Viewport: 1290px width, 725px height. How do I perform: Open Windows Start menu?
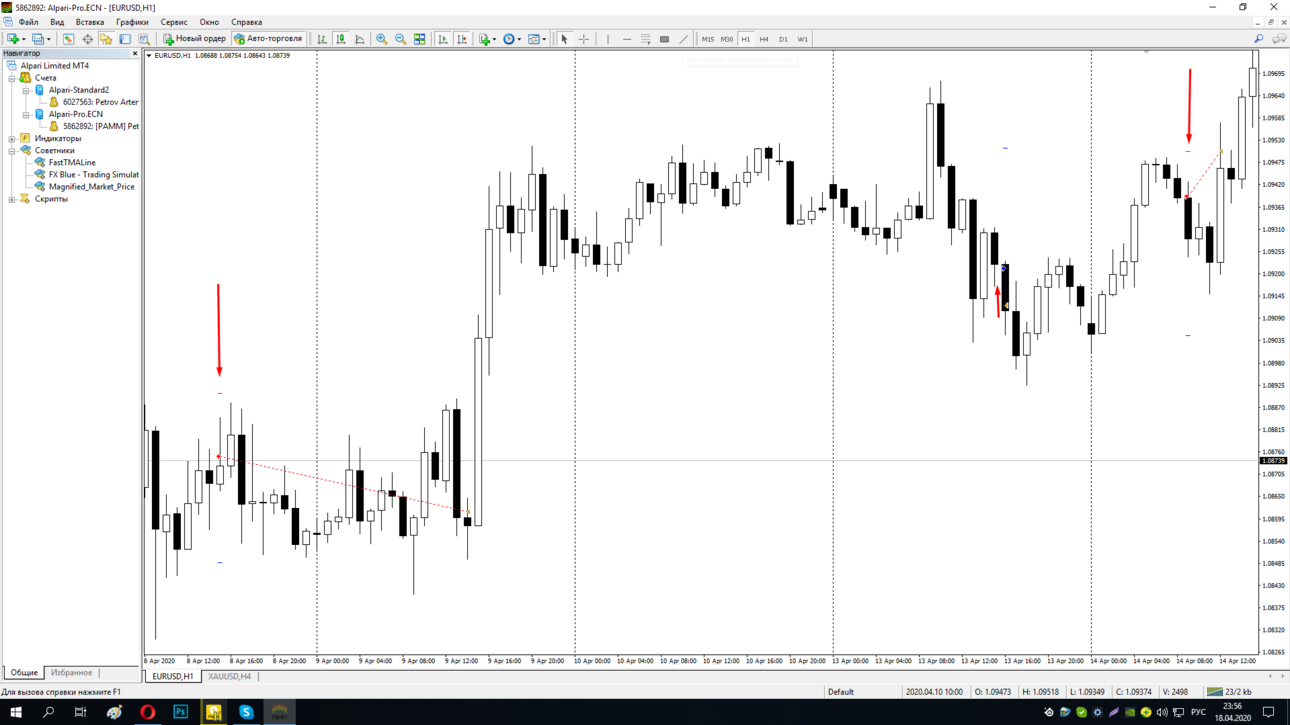(x=16, y=712)
